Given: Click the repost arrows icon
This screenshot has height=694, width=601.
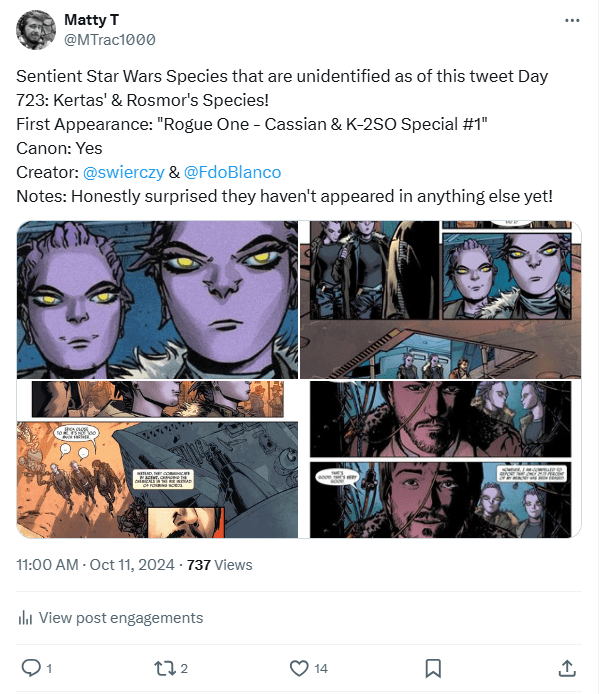Looking at the screenshot, I should point(164,667).
